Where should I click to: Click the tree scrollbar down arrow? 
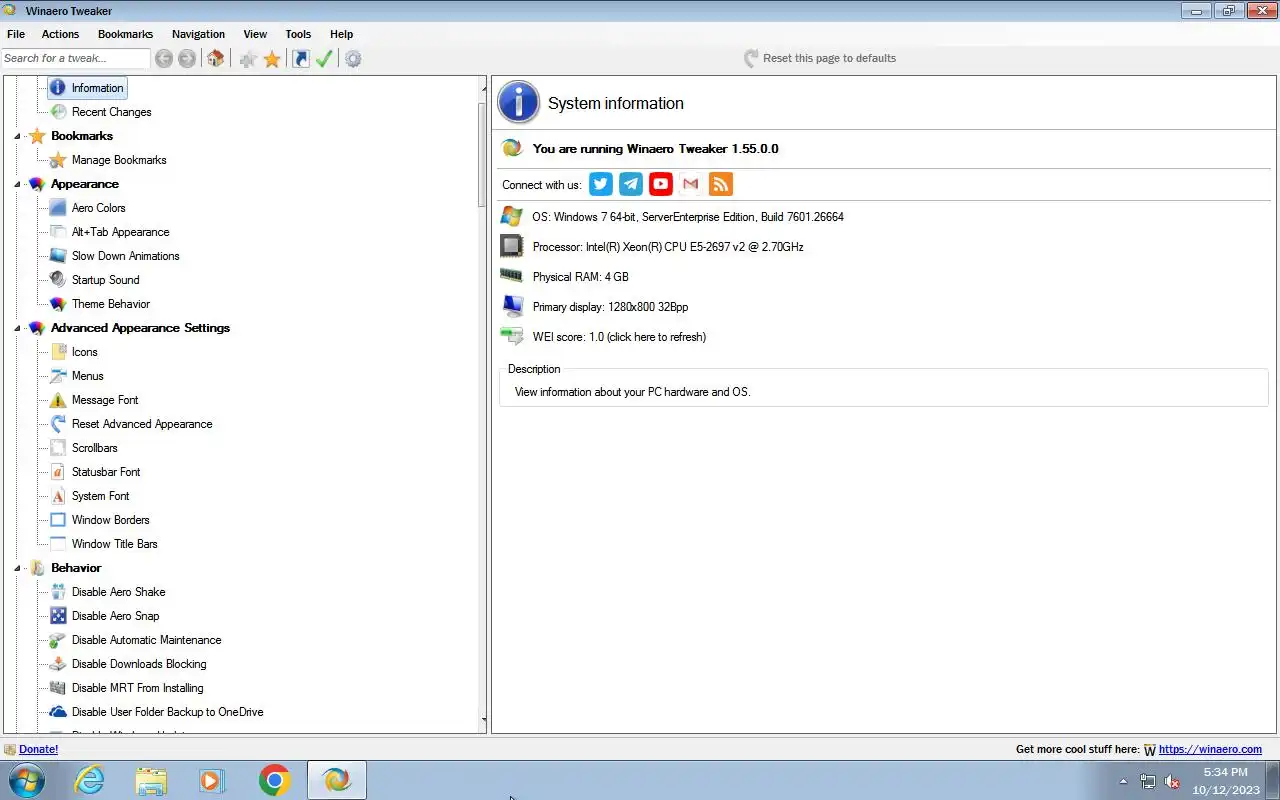pos(483,719)
